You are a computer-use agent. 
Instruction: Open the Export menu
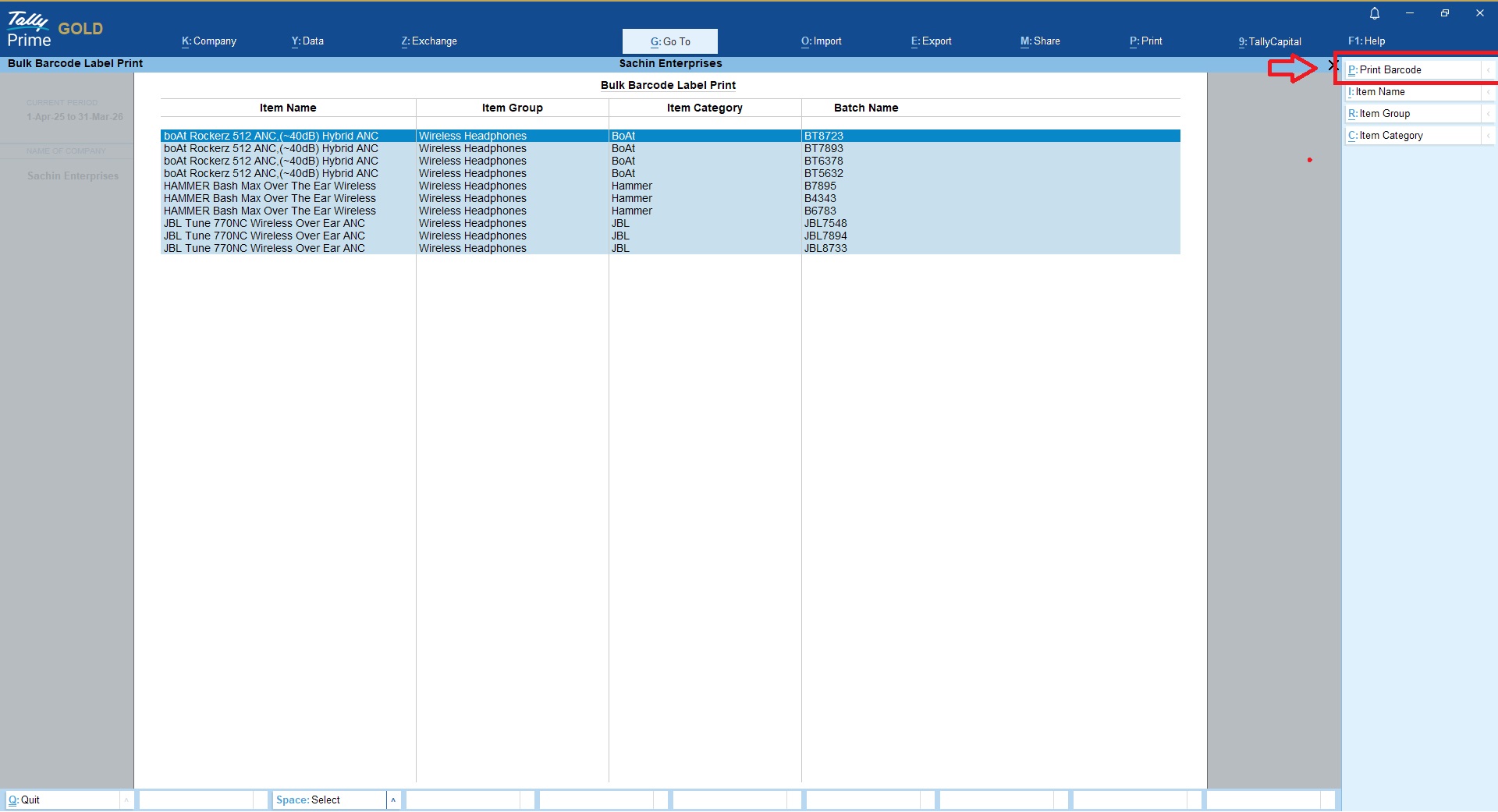931,41
